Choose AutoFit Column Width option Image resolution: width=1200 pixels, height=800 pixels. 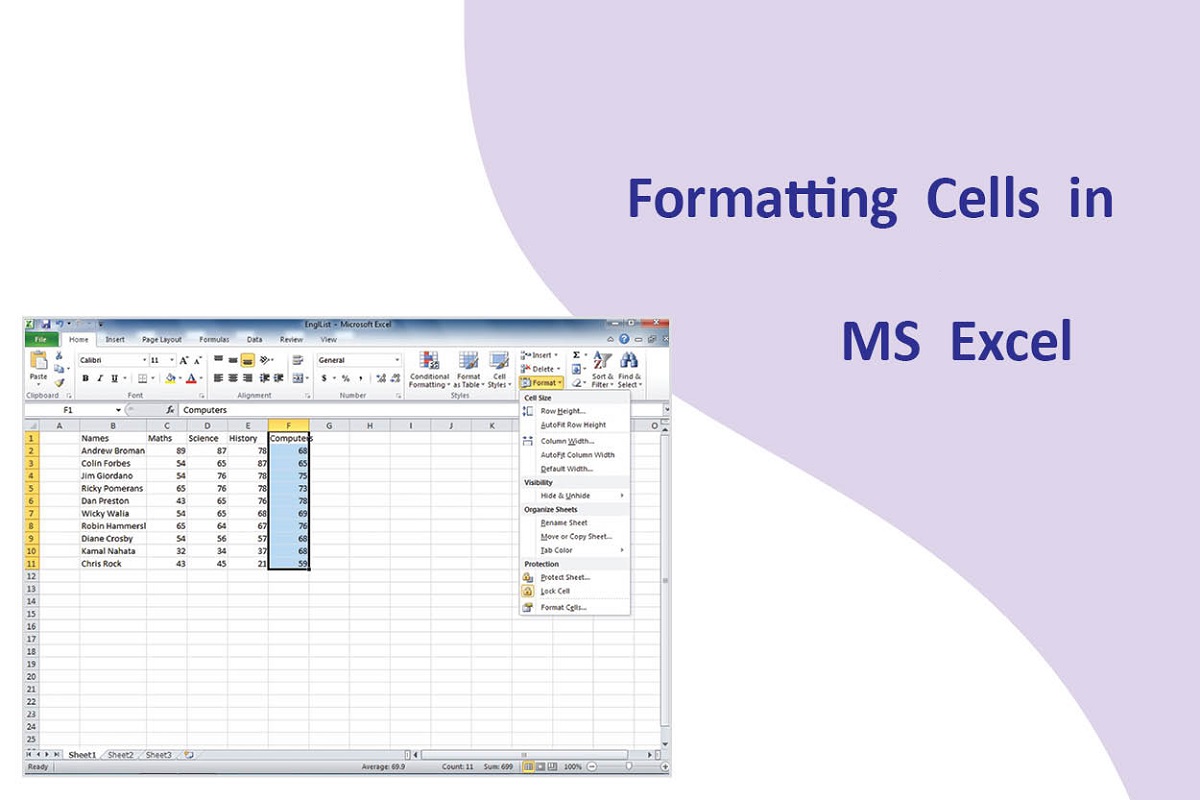point(577,455)
